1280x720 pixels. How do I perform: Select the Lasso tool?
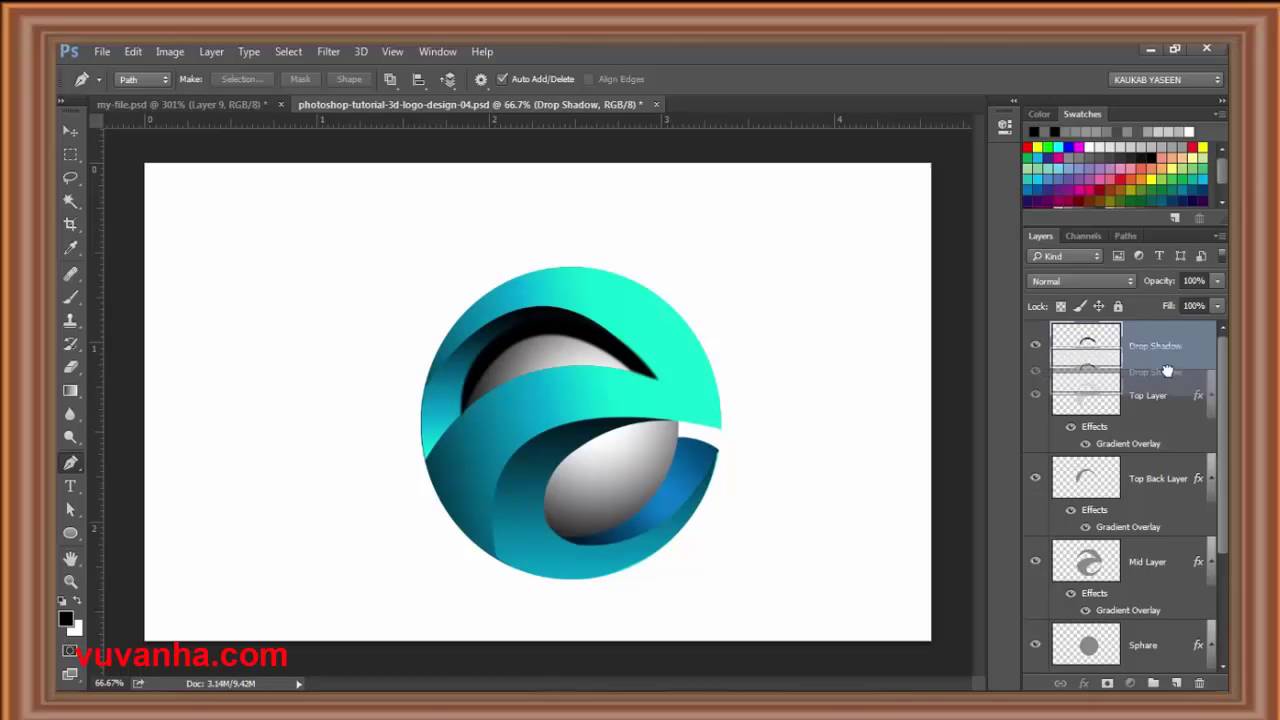(70, 178)
